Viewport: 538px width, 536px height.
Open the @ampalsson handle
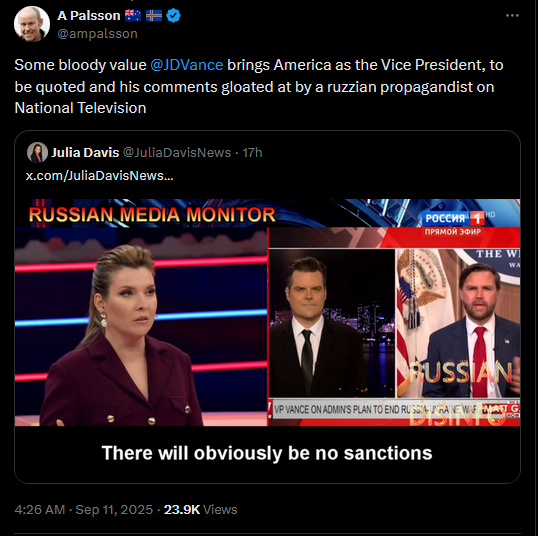tap(97, 34)
